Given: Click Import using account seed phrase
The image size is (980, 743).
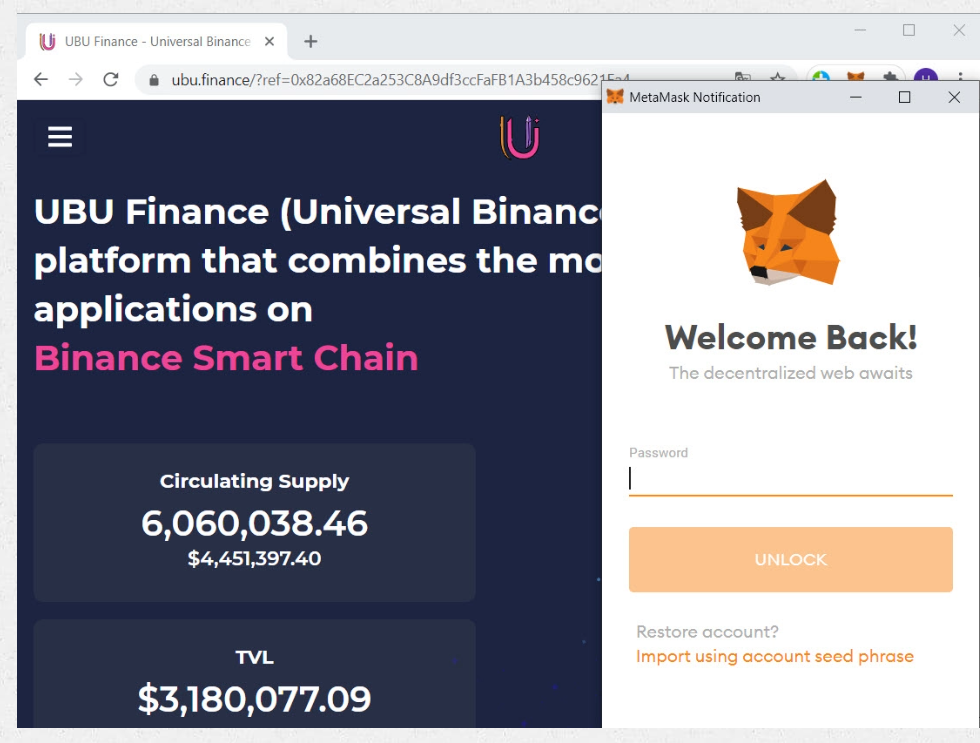Looking at the screenshot, I should point(774,656).
